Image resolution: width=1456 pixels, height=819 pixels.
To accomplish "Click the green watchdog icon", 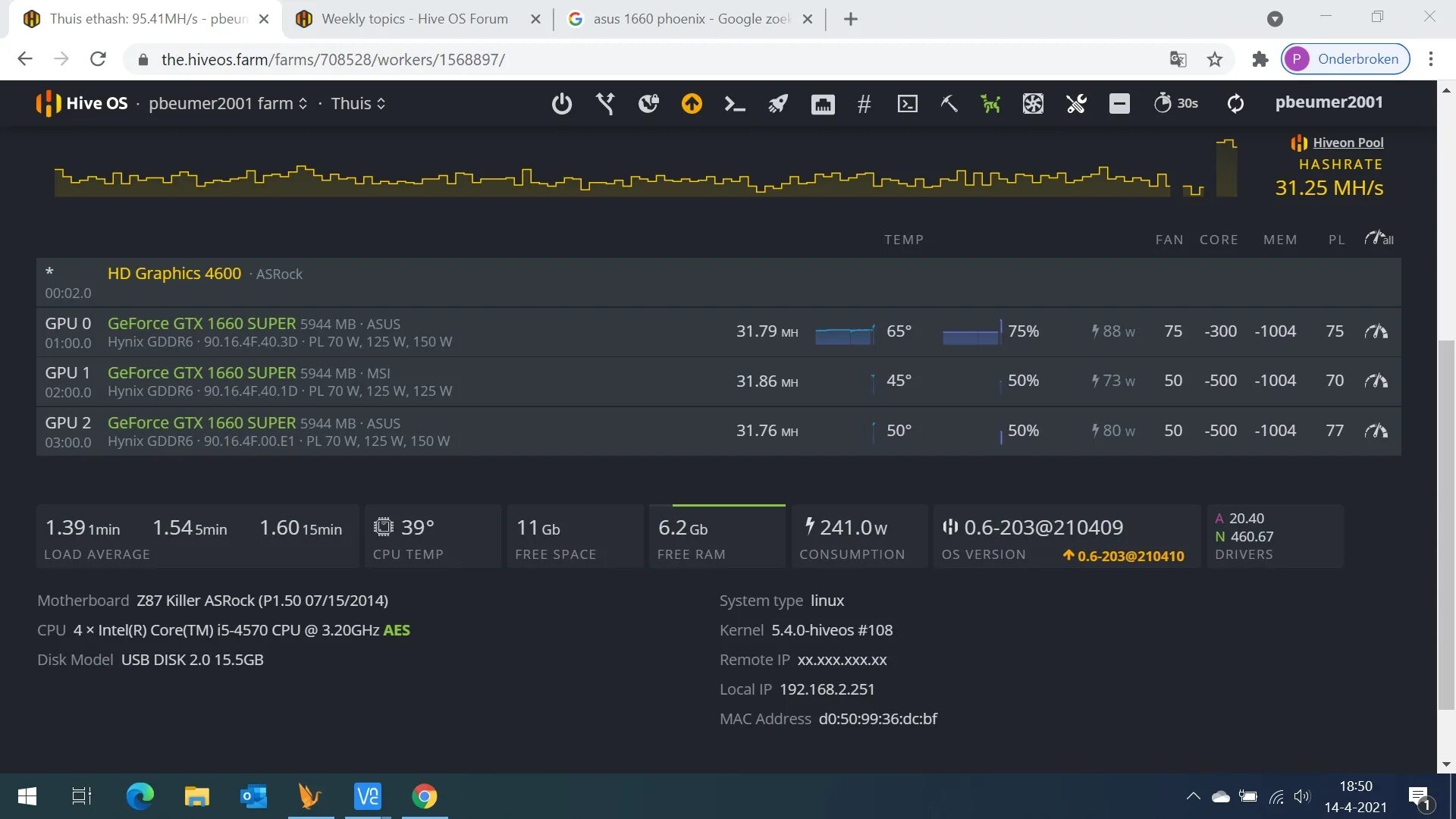I will point(990,103).
